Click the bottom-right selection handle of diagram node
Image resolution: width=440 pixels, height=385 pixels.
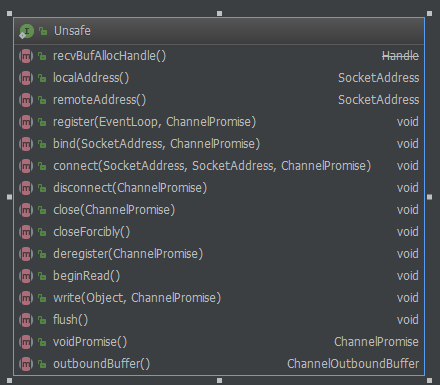(429, 380)
